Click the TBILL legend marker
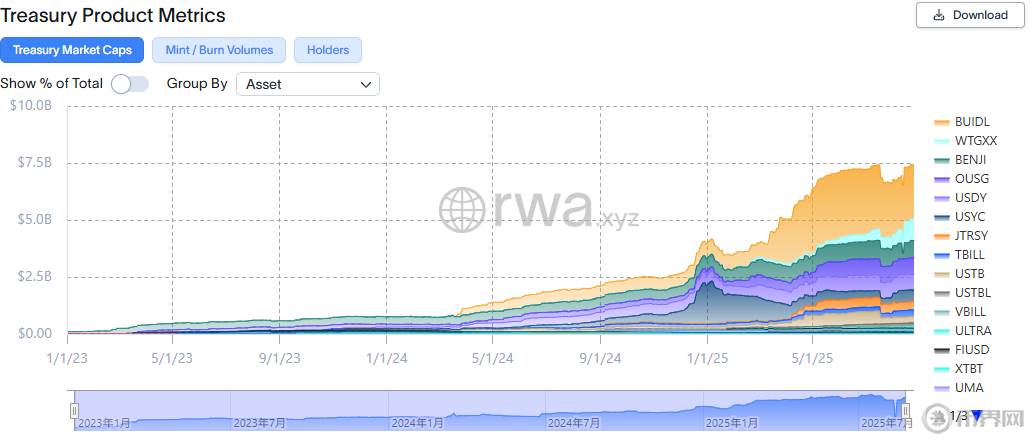The image size is (1035, 446). 942,255
